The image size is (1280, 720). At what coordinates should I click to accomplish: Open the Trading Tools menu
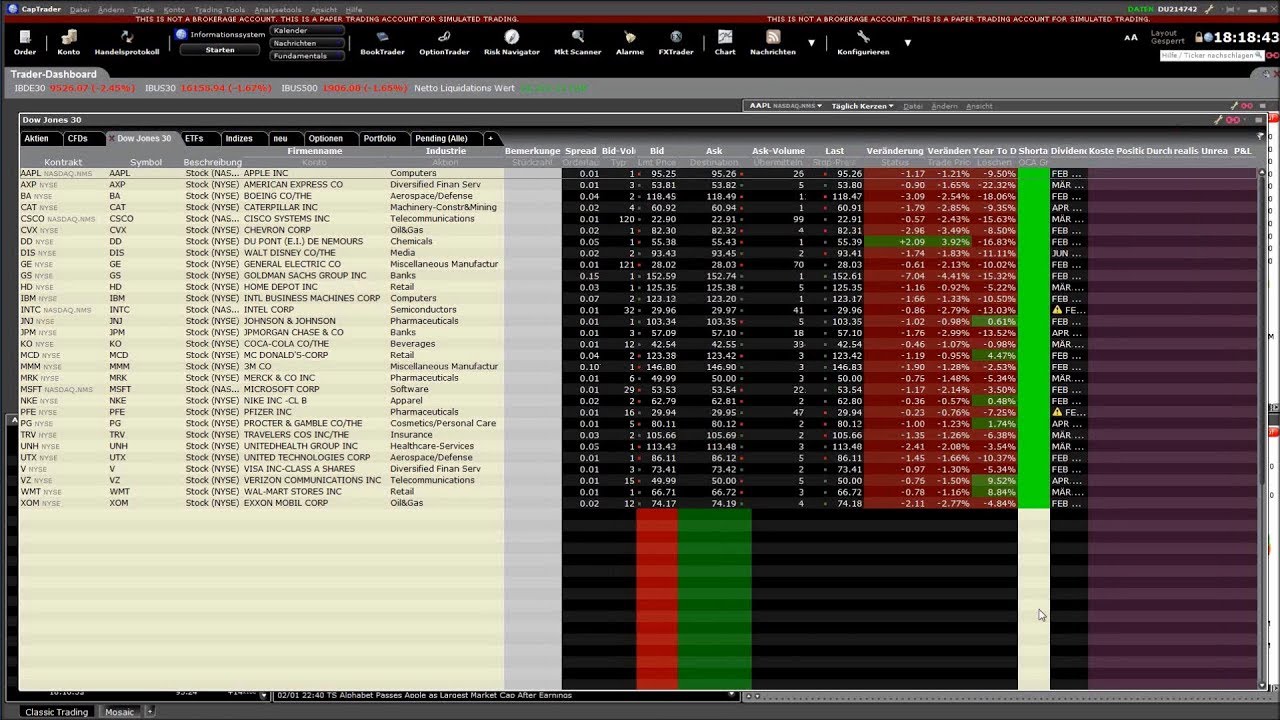click(x=220, y=9)
